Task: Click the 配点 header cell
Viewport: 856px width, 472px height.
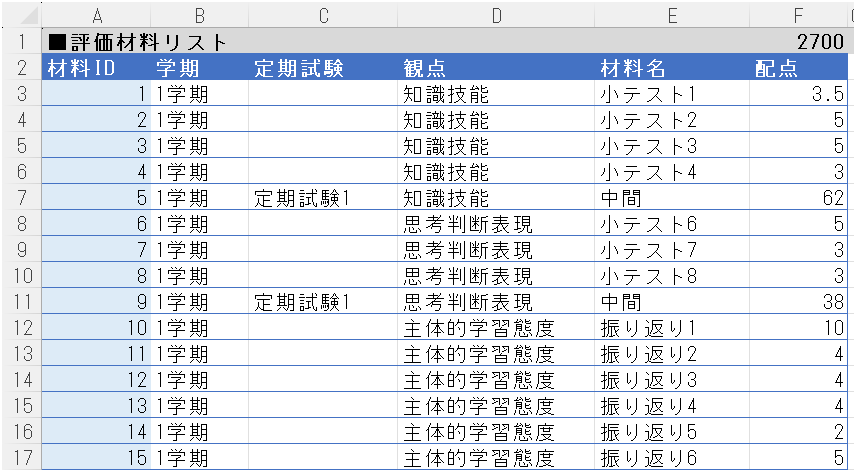Action: click(x=798, y=68)
